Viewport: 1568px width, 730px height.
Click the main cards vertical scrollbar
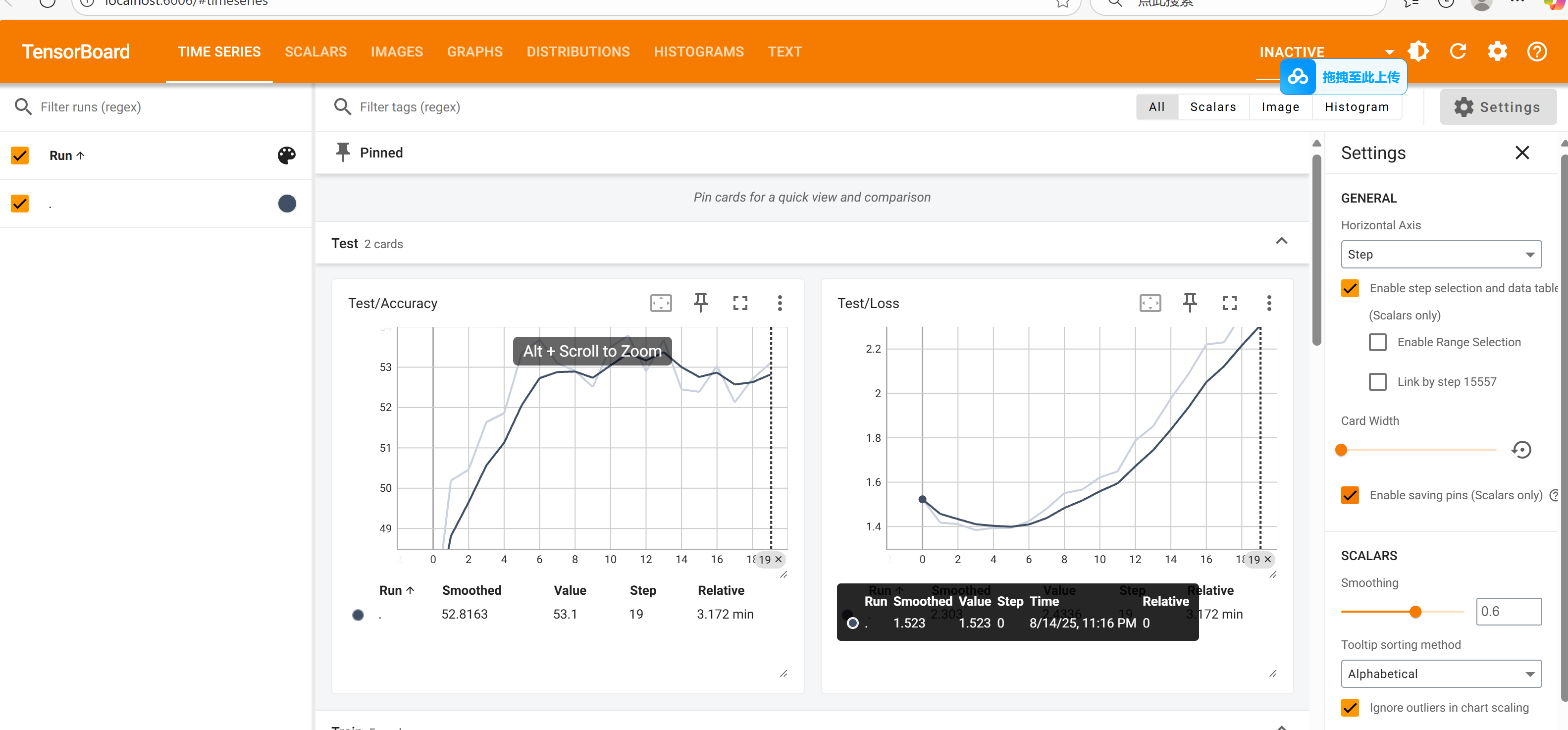1316,250
